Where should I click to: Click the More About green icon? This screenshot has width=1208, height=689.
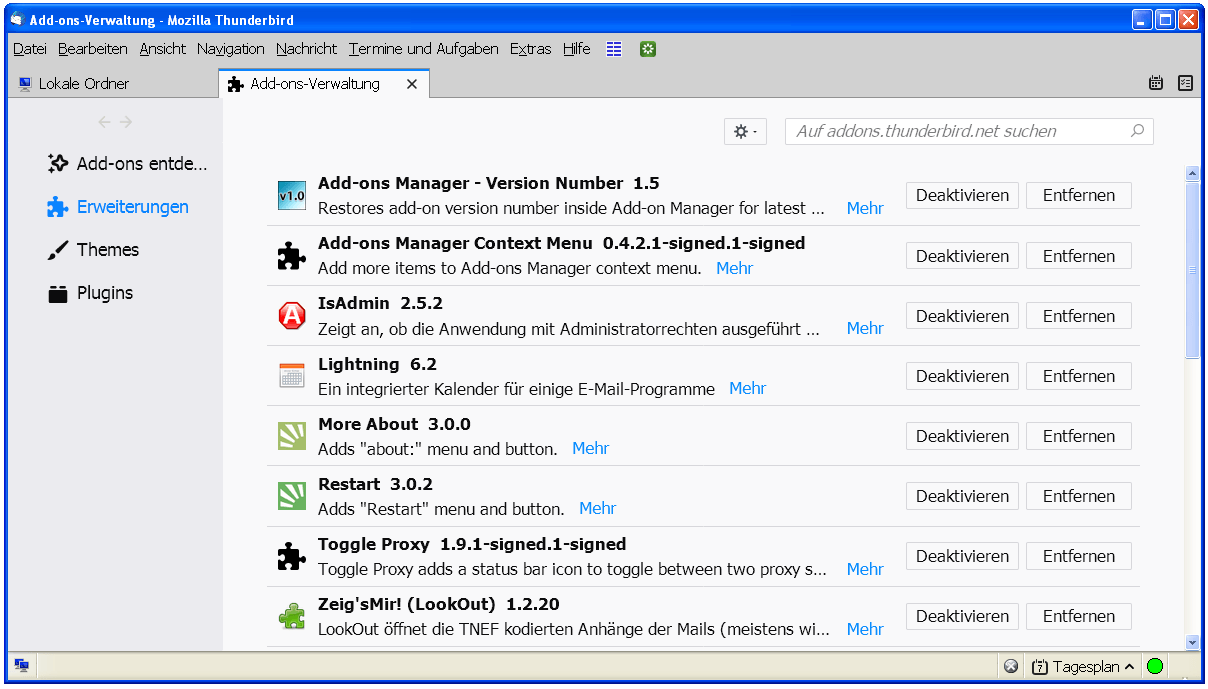click(x=291, y=436)
